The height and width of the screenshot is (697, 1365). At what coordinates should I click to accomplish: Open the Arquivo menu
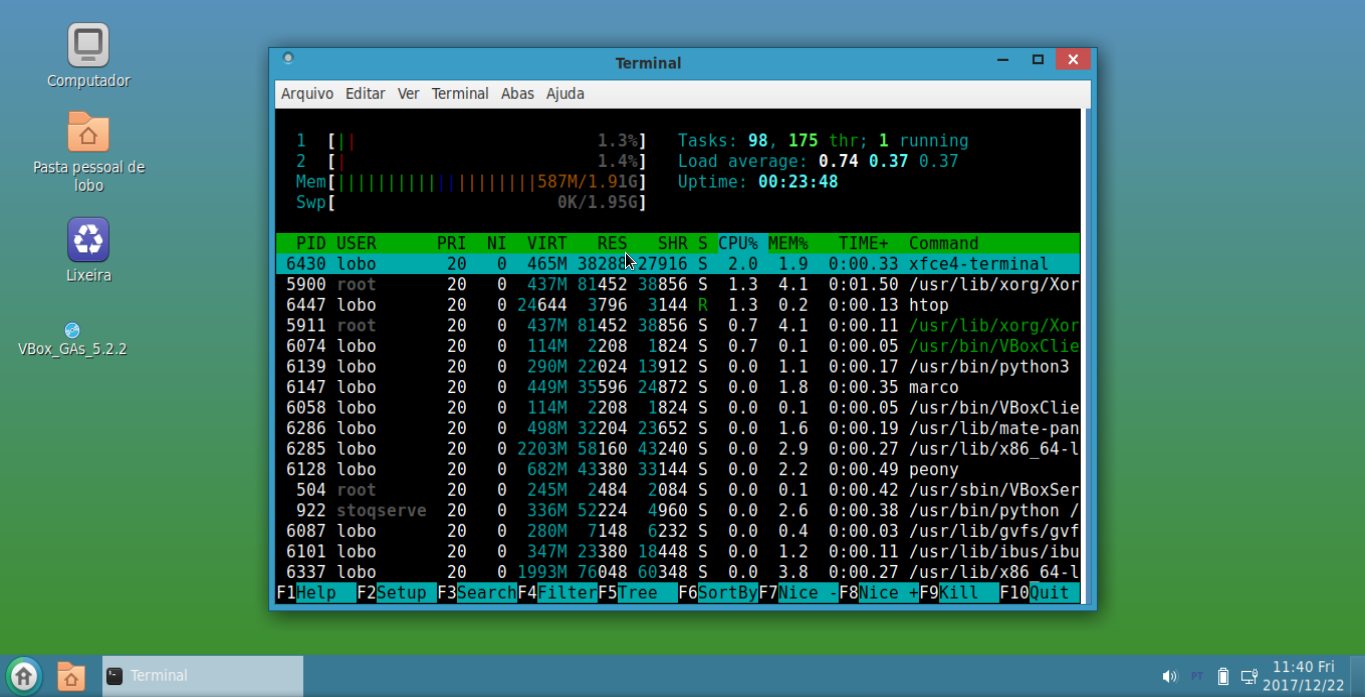(x=306, y=93)
